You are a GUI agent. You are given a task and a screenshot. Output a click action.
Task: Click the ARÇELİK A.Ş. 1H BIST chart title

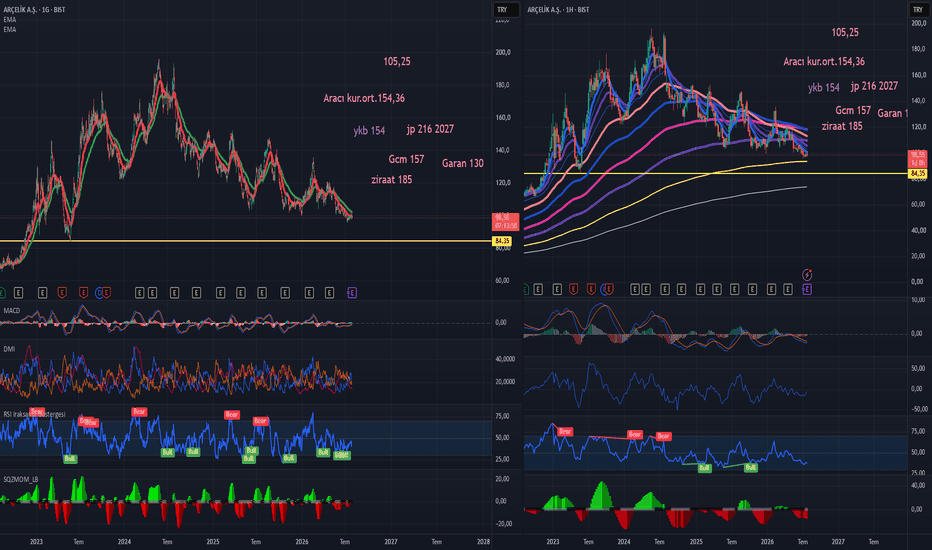(558, 10)
